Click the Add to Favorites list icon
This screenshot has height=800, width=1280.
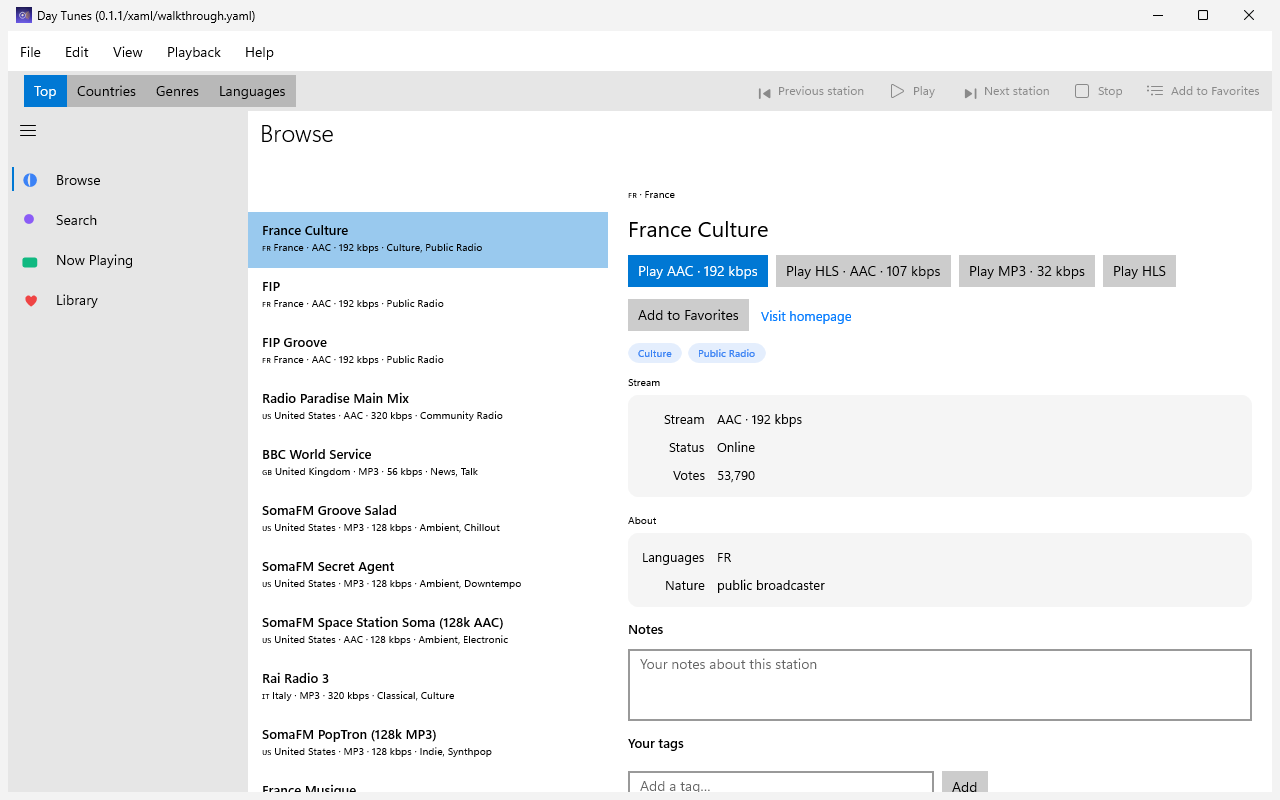(x=1155, y=91)
